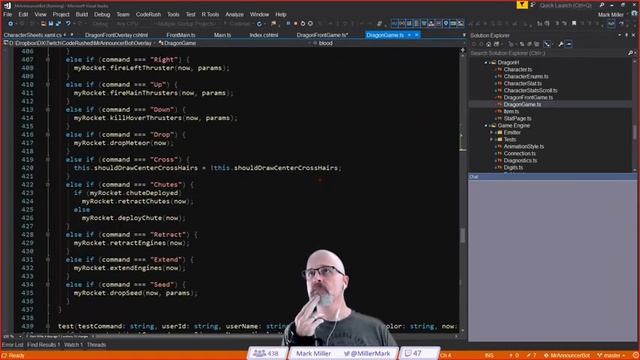
Task: Open the DragonGame class navigation dropdown
Action: tap(235, 43)
